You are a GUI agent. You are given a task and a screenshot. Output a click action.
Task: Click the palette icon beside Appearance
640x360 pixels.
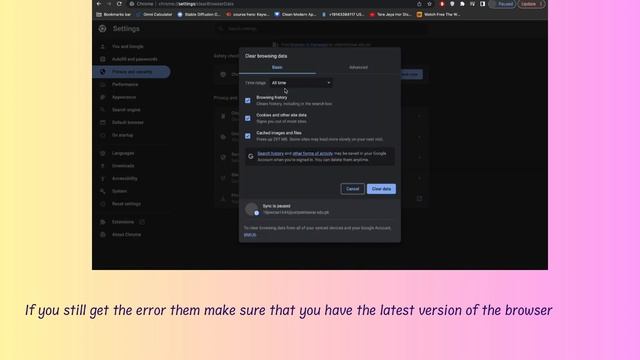click(x=103, y=97)
